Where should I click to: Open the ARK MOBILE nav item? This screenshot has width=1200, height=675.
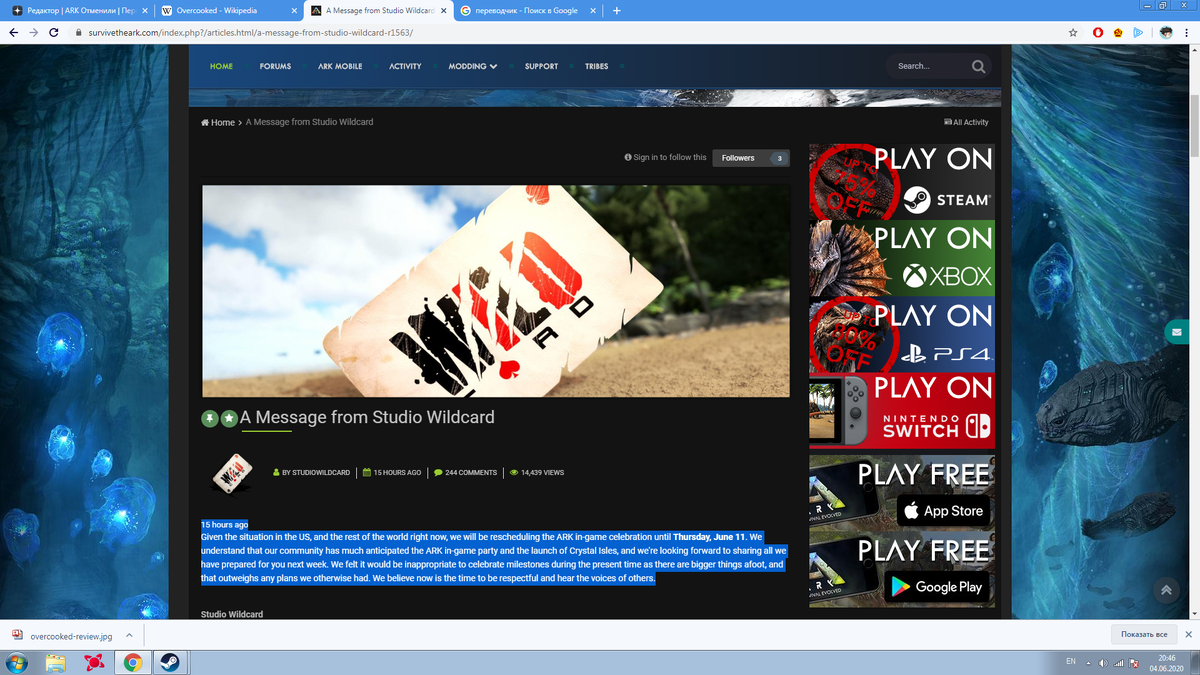point(340,66)
